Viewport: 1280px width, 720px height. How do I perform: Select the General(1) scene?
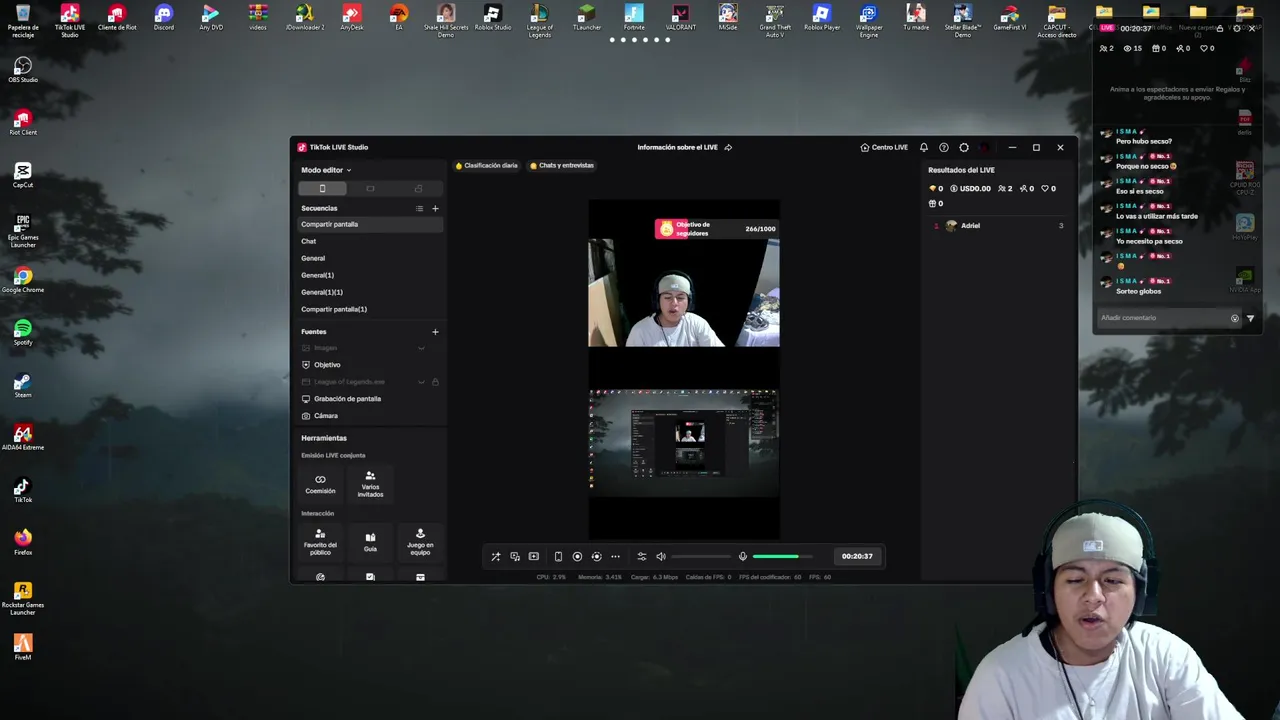tap(370, 275)
